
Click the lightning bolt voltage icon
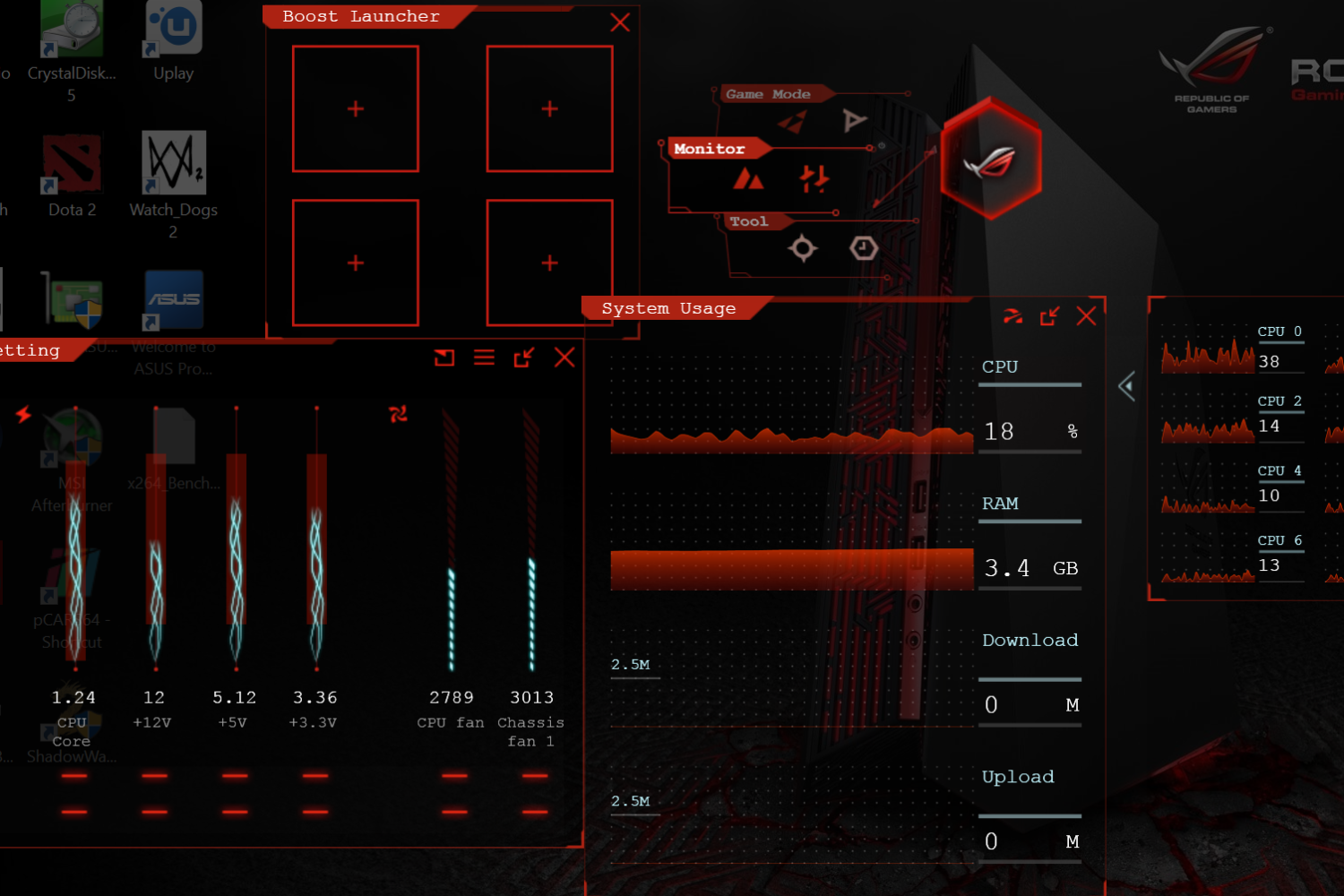click(x=23, y=414)
